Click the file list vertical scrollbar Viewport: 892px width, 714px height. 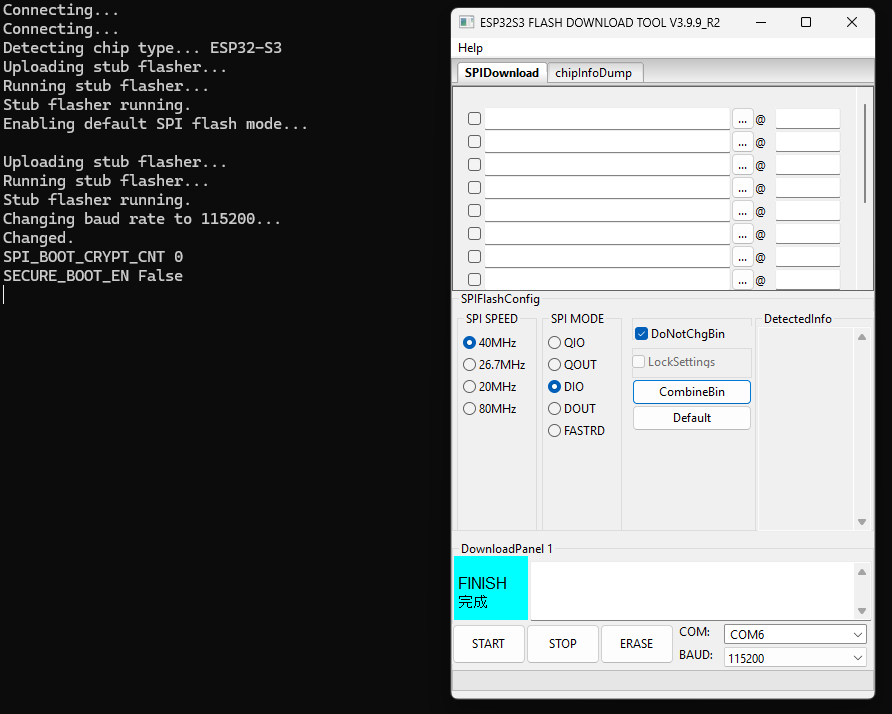(865, 154)
